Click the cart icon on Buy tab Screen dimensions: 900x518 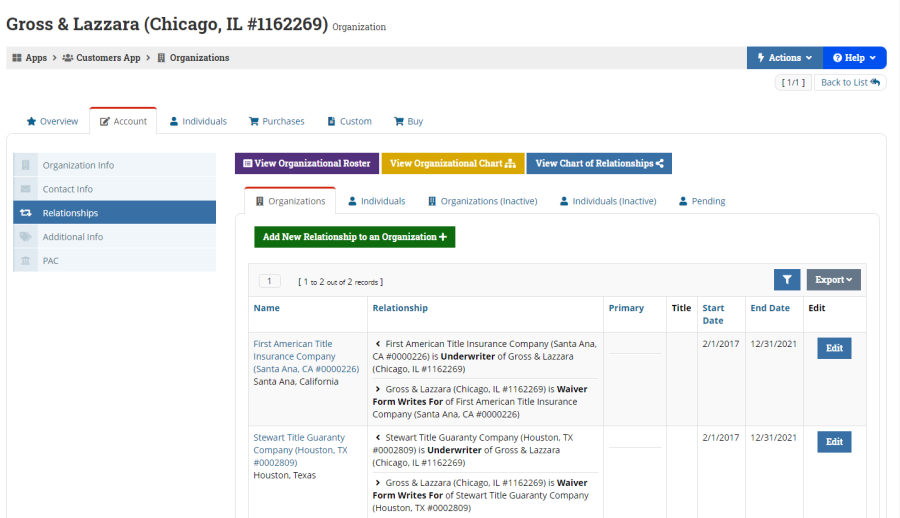398,121
